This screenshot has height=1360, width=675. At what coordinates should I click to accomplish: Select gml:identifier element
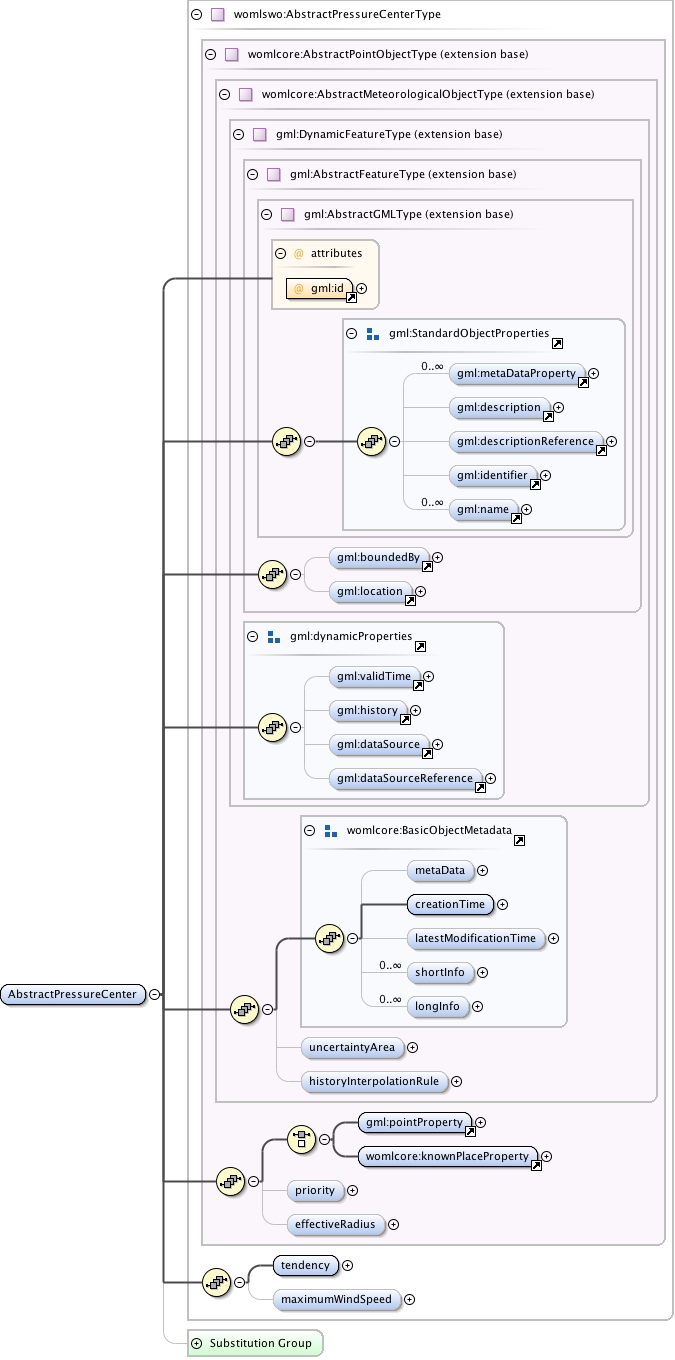coord(494,476)
